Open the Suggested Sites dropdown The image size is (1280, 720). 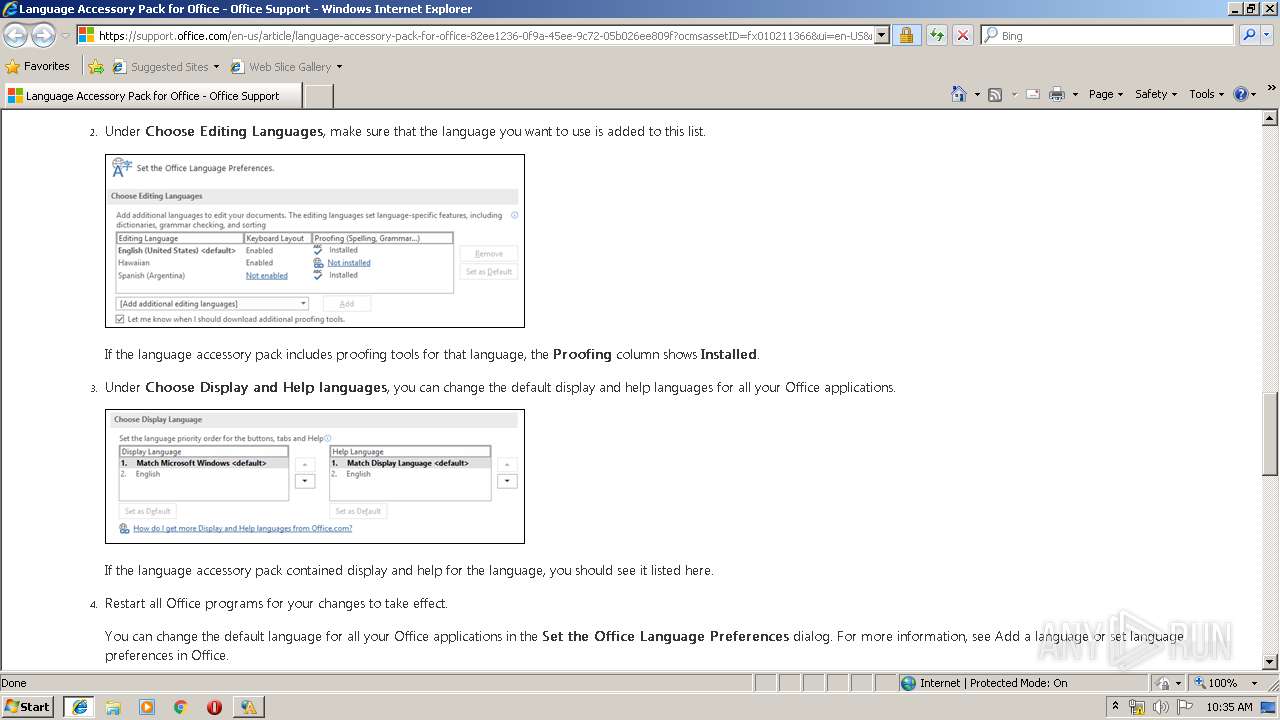coord(216,67)
